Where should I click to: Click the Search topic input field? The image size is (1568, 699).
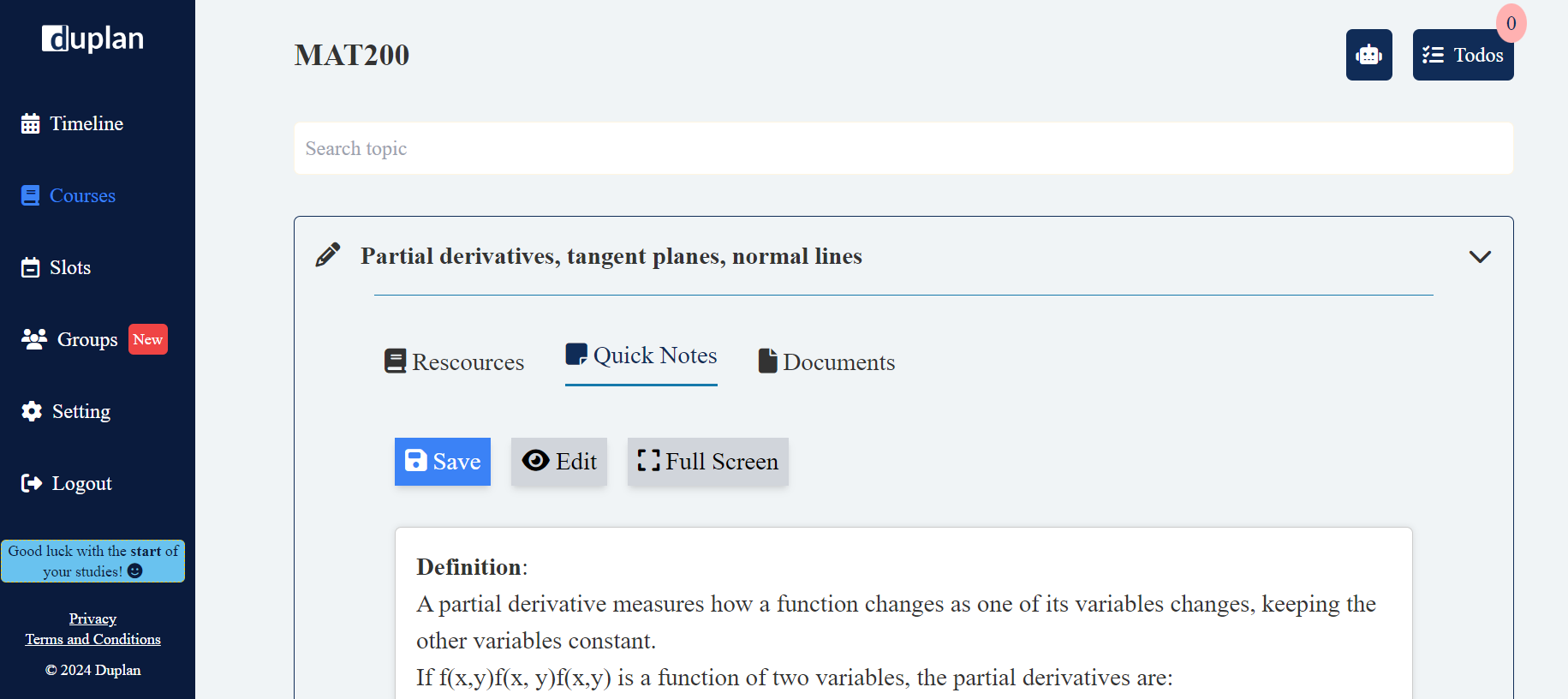[903, 148]
